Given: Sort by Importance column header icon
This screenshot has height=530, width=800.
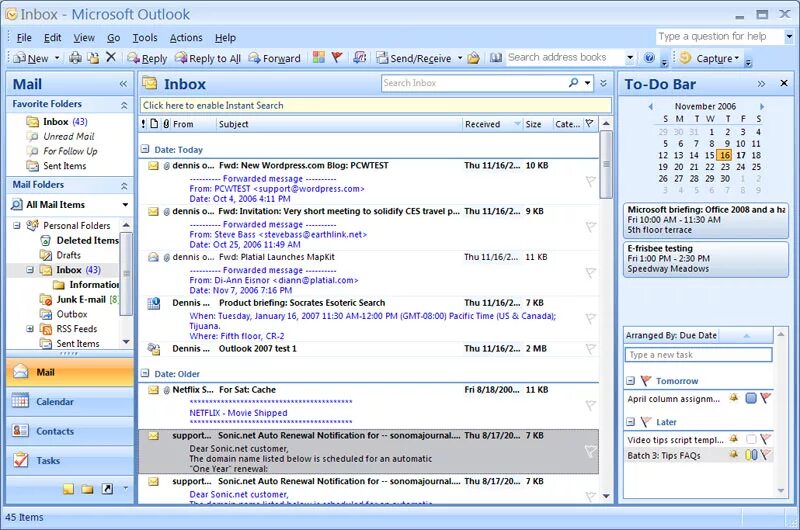Looking at the screenshot, I should pyautogui.click(x=143, y=123).
